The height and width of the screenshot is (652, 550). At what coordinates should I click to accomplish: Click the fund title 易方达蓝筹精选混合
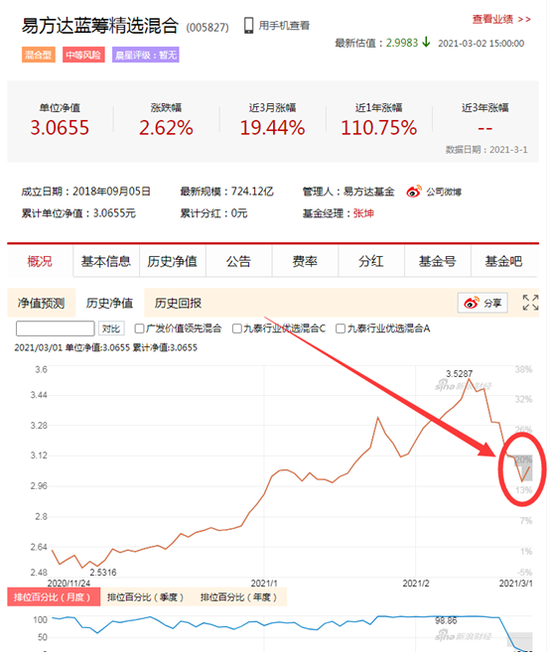pyautogui.click(x=100, y=26)
